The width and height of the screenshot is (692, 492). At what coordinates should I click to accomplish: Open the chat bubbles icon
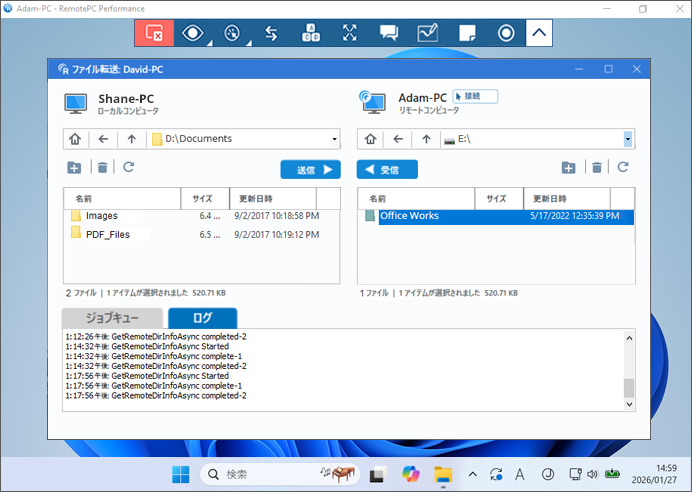coord(389,33)
